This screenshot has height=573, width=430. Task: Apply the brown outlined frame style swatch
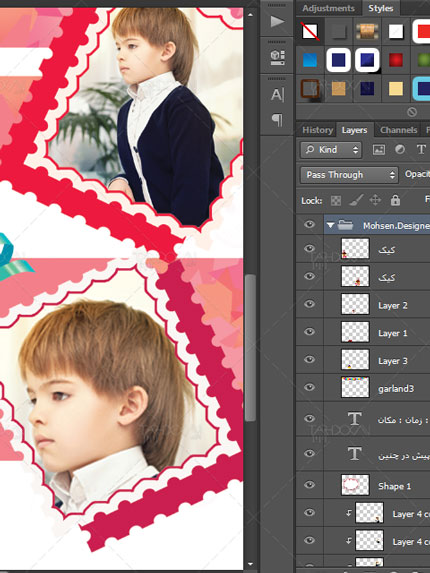coord(310,89)
